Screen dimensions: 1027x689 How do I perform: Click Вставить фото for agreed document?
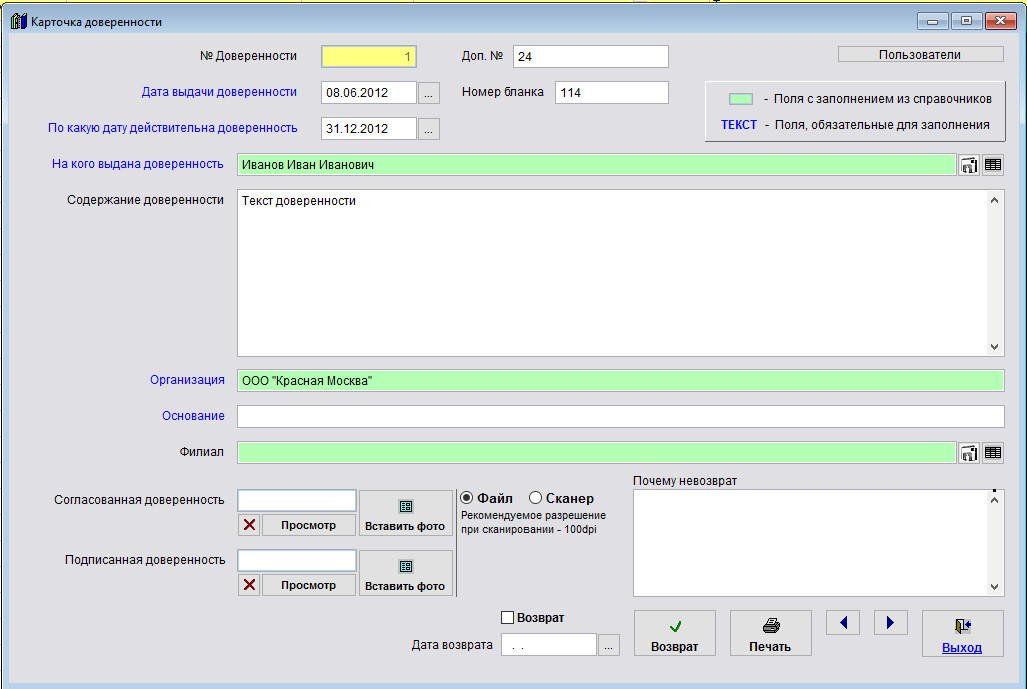coord(405,514)
